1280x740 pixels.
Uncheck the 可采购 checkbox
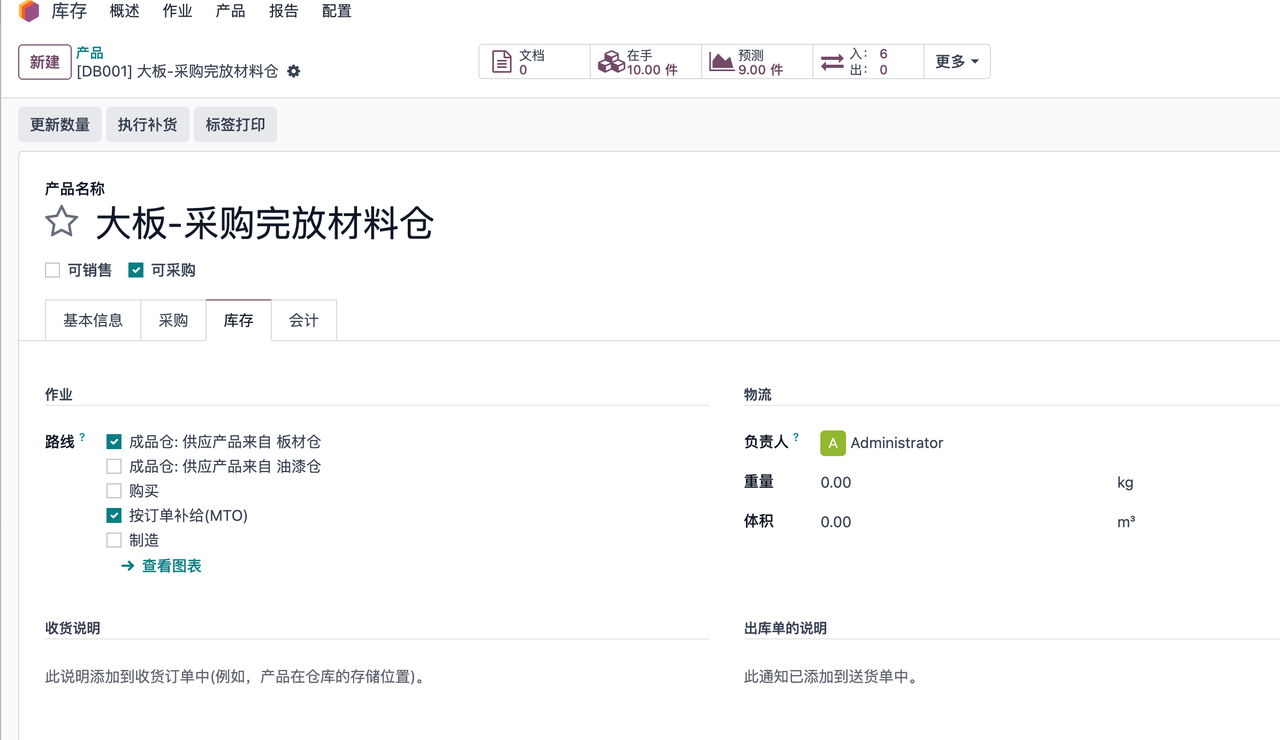136,270
